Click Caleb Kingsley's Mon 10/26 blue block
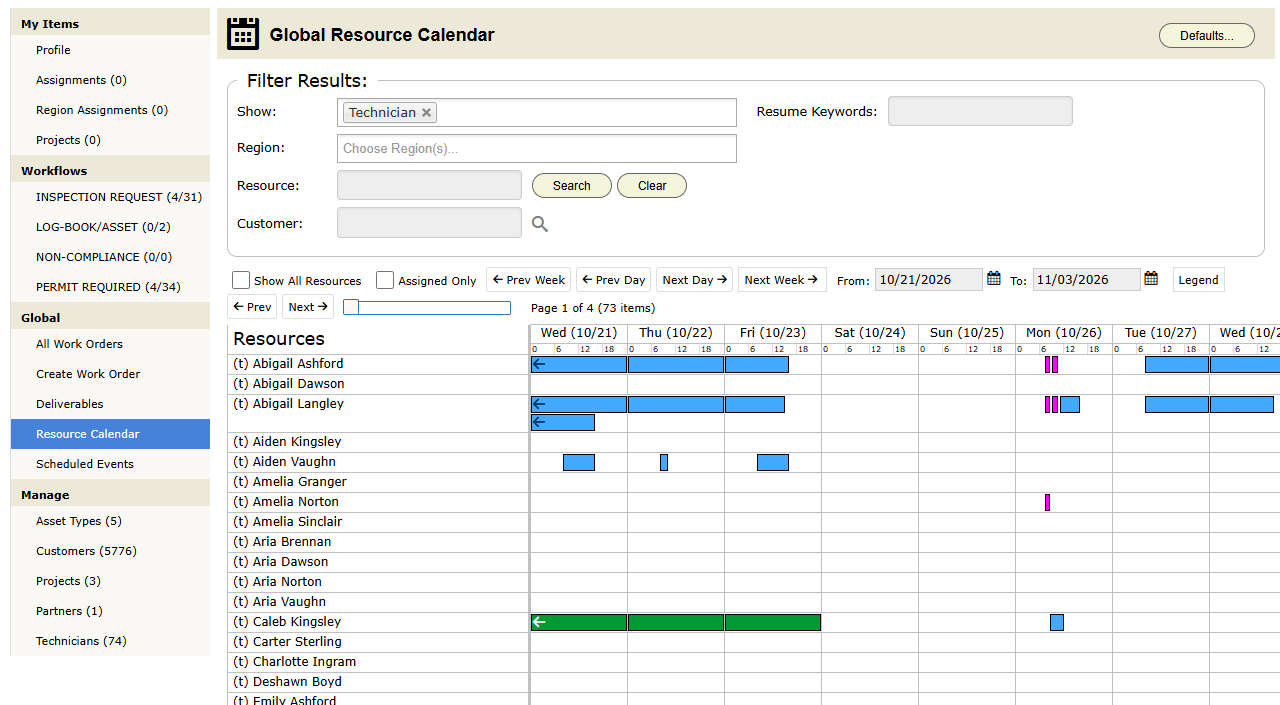 [1057, 623]
